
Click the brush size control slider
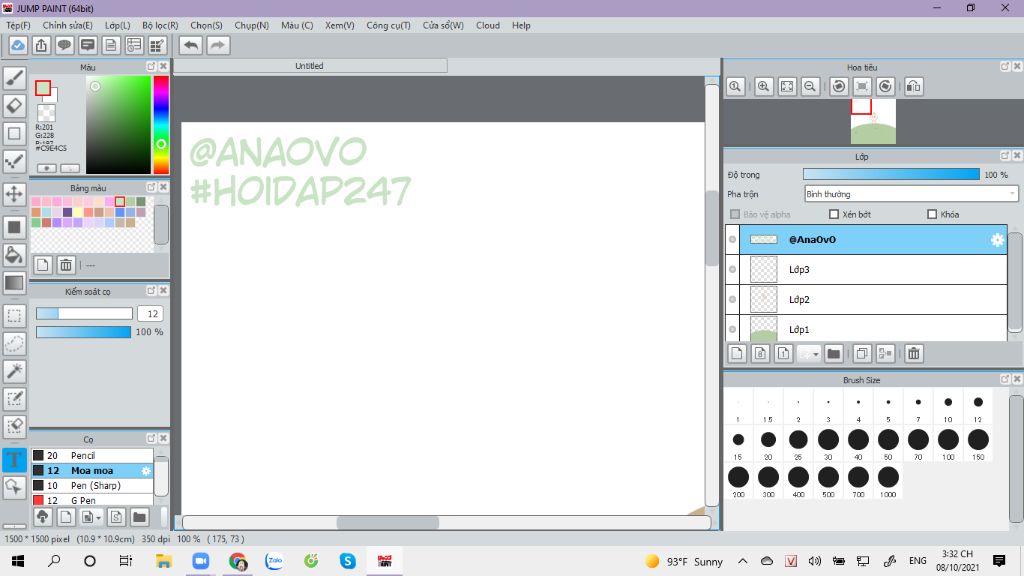tap(84, 313)
